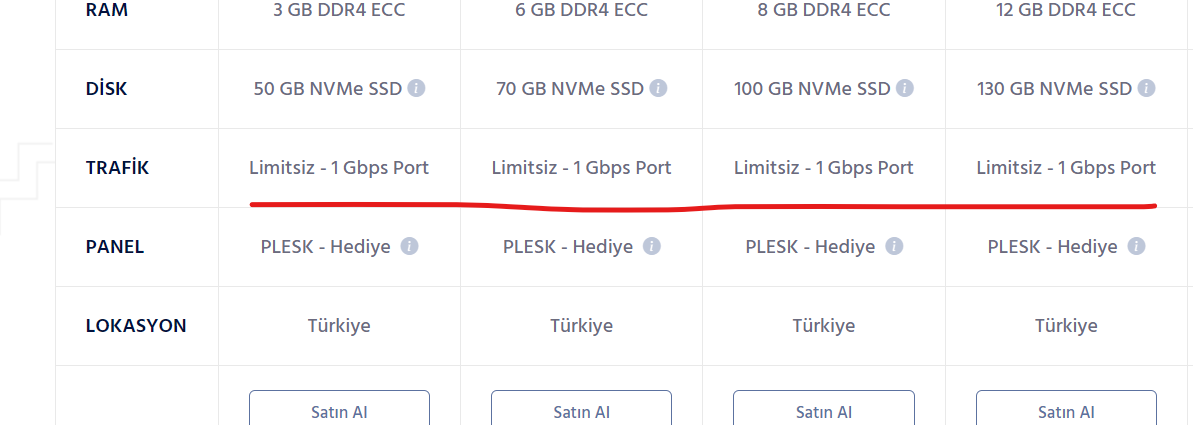Click info icon beside 100 GB NVMe SSD
The width and height of the screenshot is (1193, 425).
[x=904, y=88]
